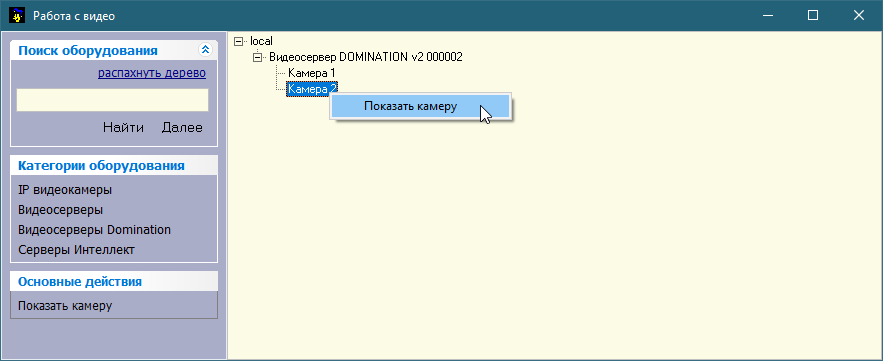Viewport: 883px width, 361px height.
Task: Click the Категории оборудования header
Action: 114,166
